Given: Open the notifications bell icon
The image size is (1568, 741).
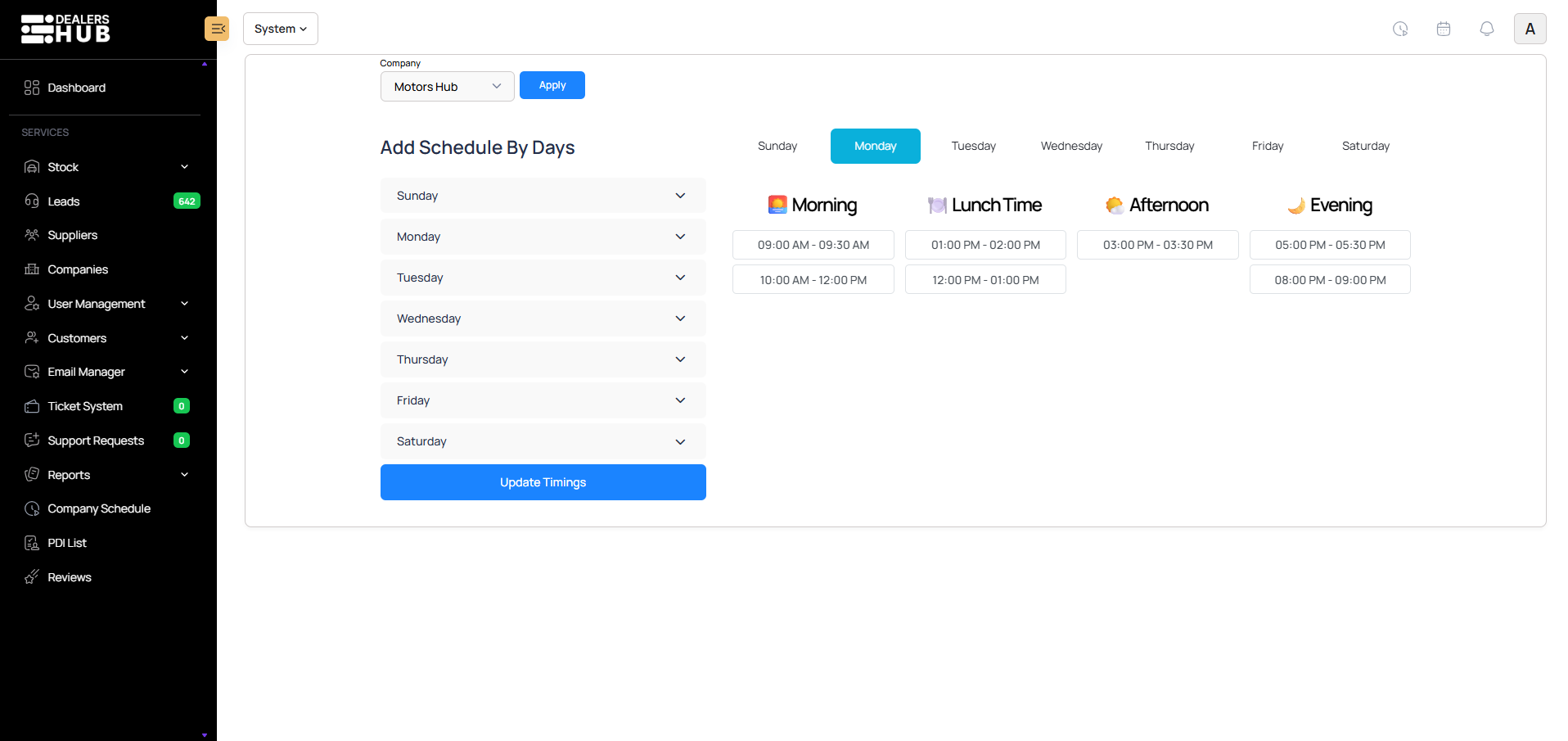Looking at the screenshot, I should click(1486, 29).
